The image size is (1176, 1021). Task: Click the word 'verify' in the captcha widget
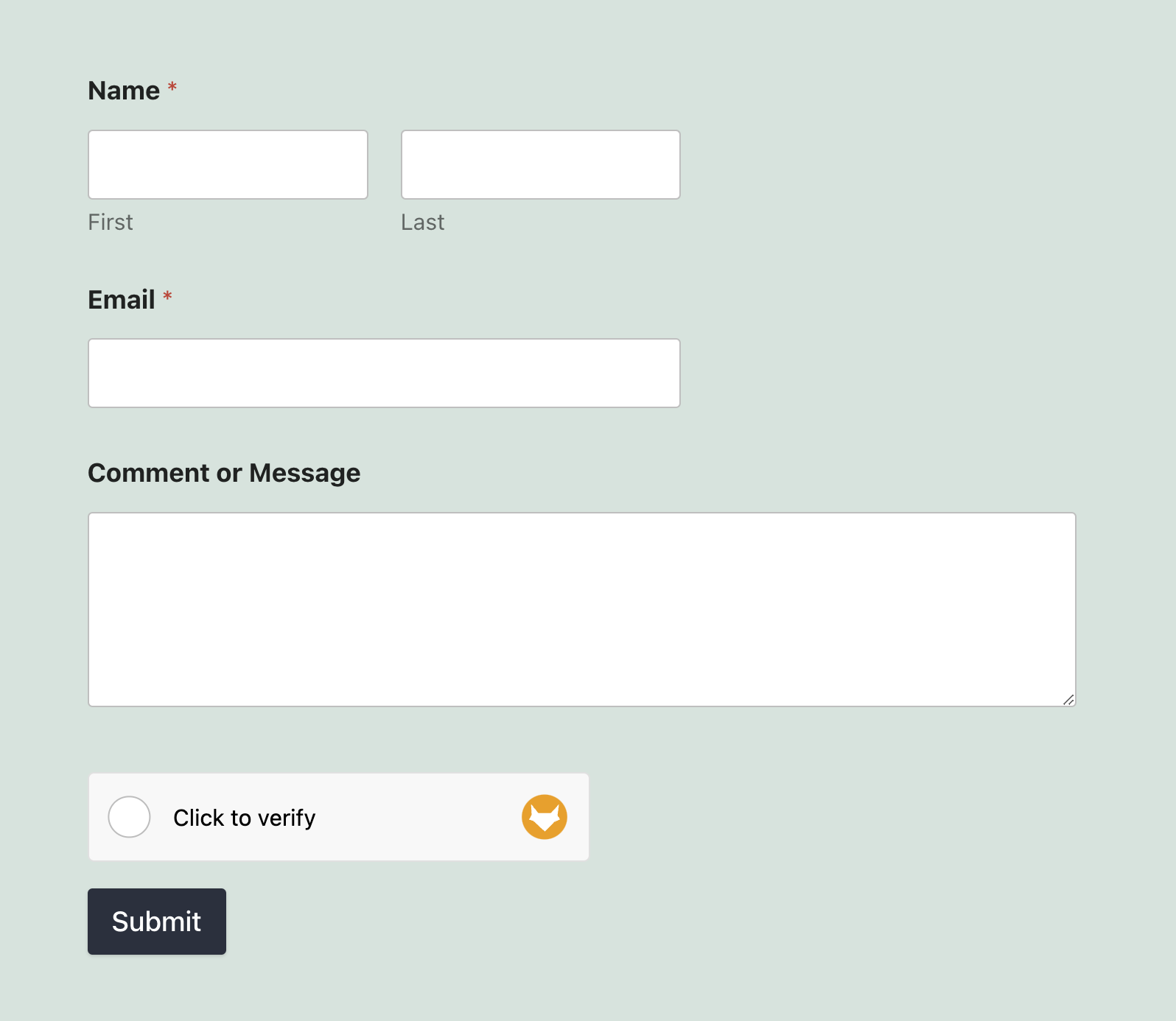point(287,818)
